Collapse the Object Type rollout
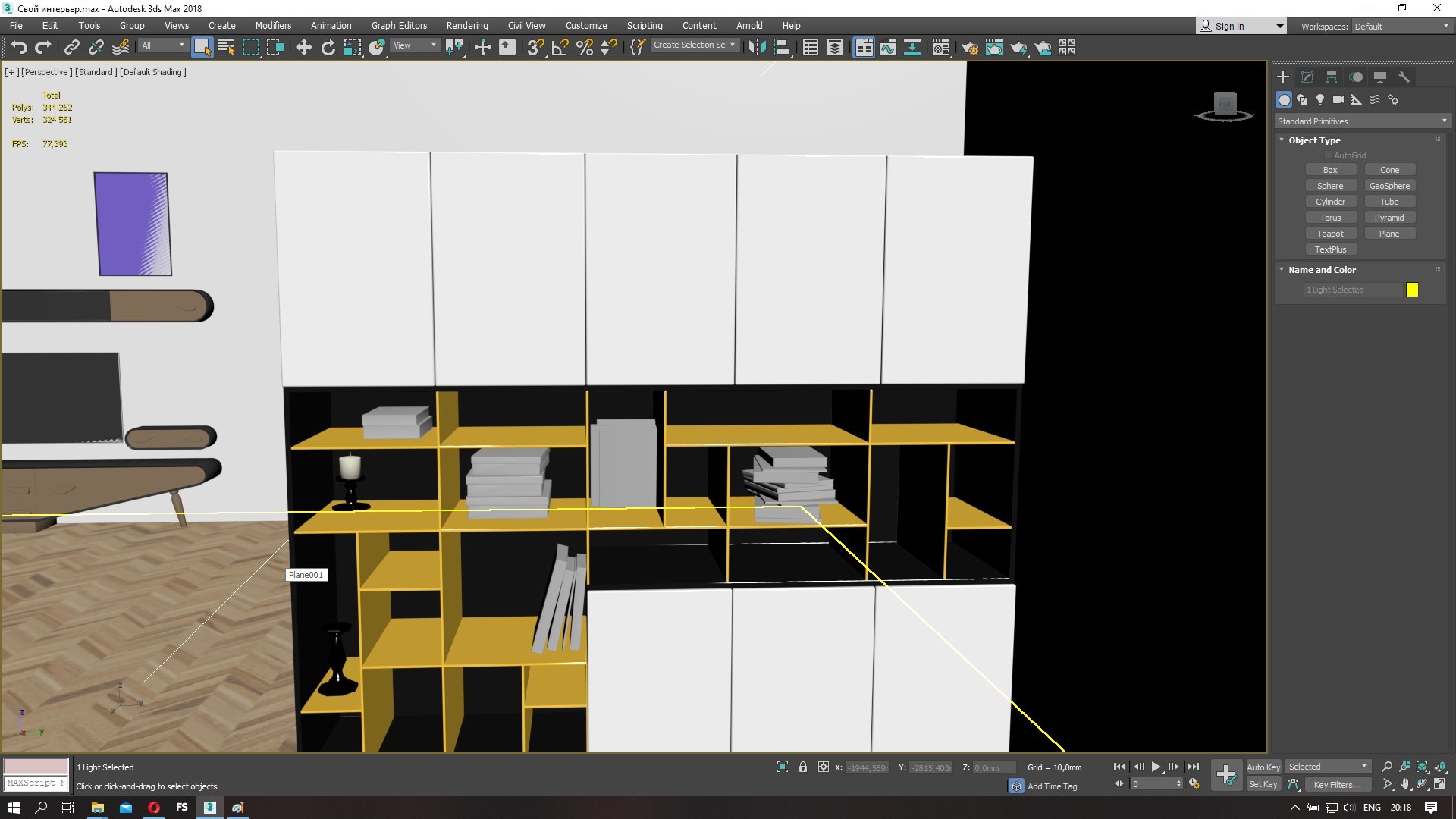Viewport: 1456px width, 819px height. [1315, 140]
